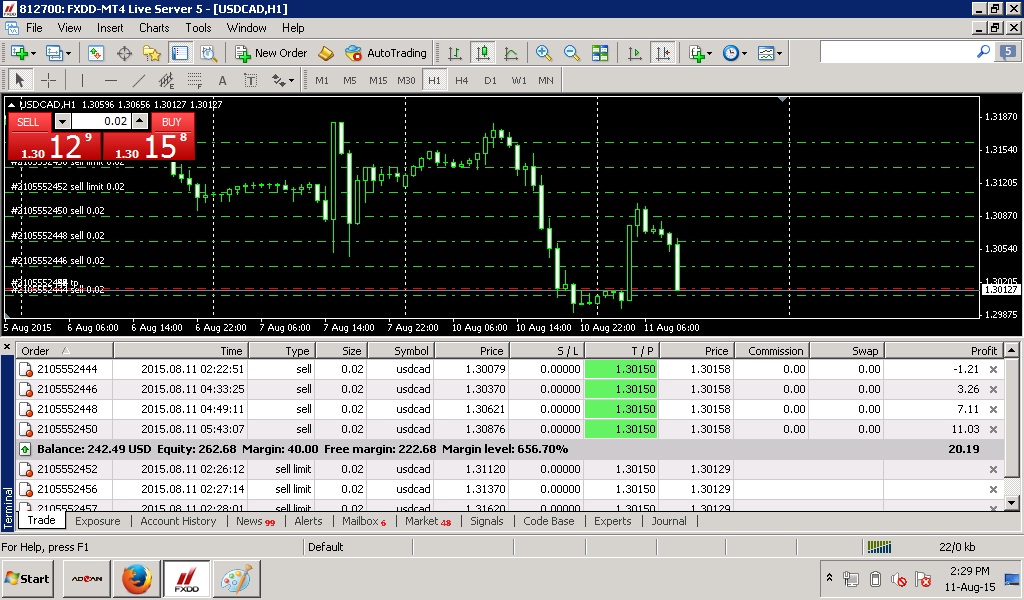
Task: Open the File menu
Action: [x=34, y=28]
